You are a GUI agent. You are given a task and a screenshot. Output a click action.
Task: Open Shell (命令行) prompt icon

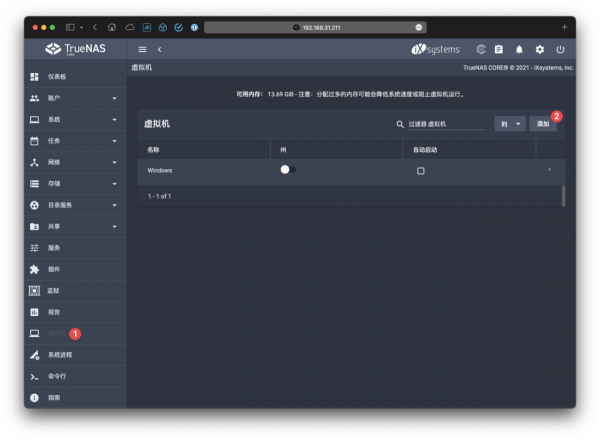[34, 377]
